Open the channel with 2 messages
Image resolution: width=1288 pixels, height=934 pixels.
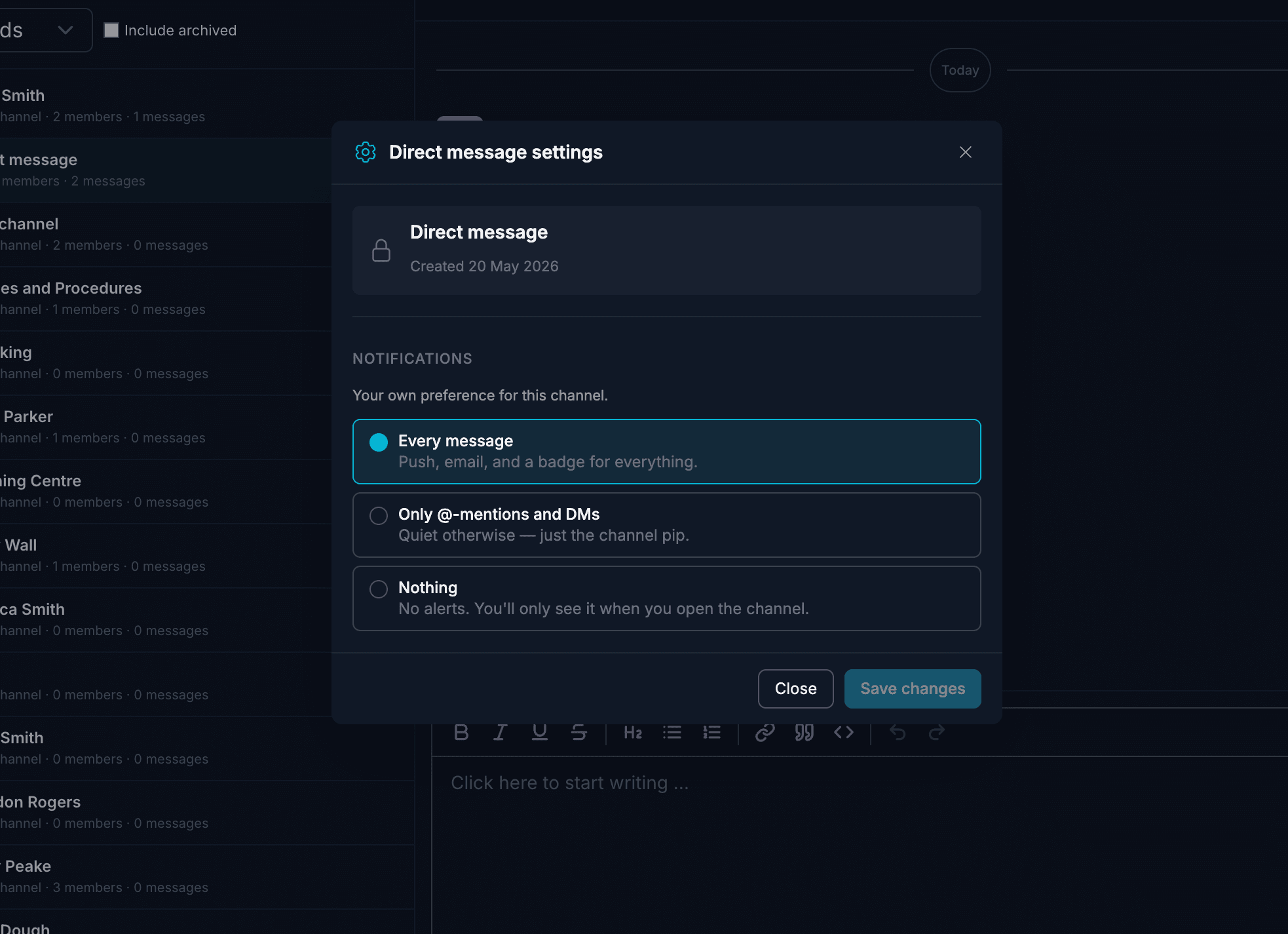[207, 170]
